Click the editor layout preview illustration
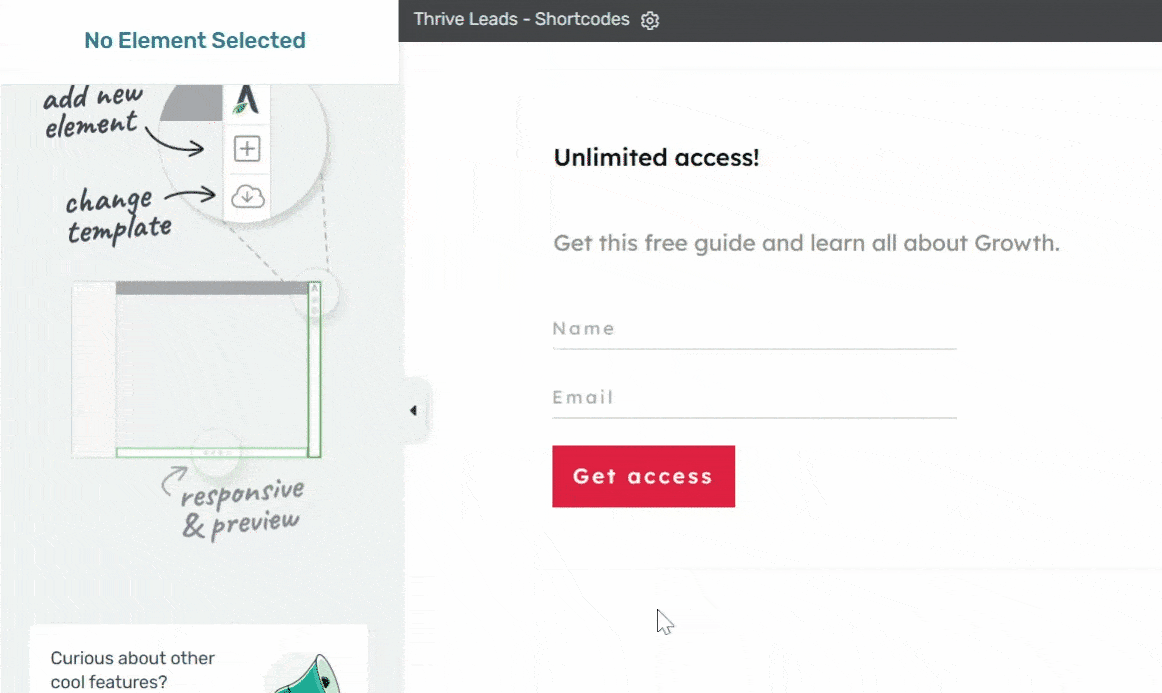Viewport: 1162px width, 693px height. (195, 368)
